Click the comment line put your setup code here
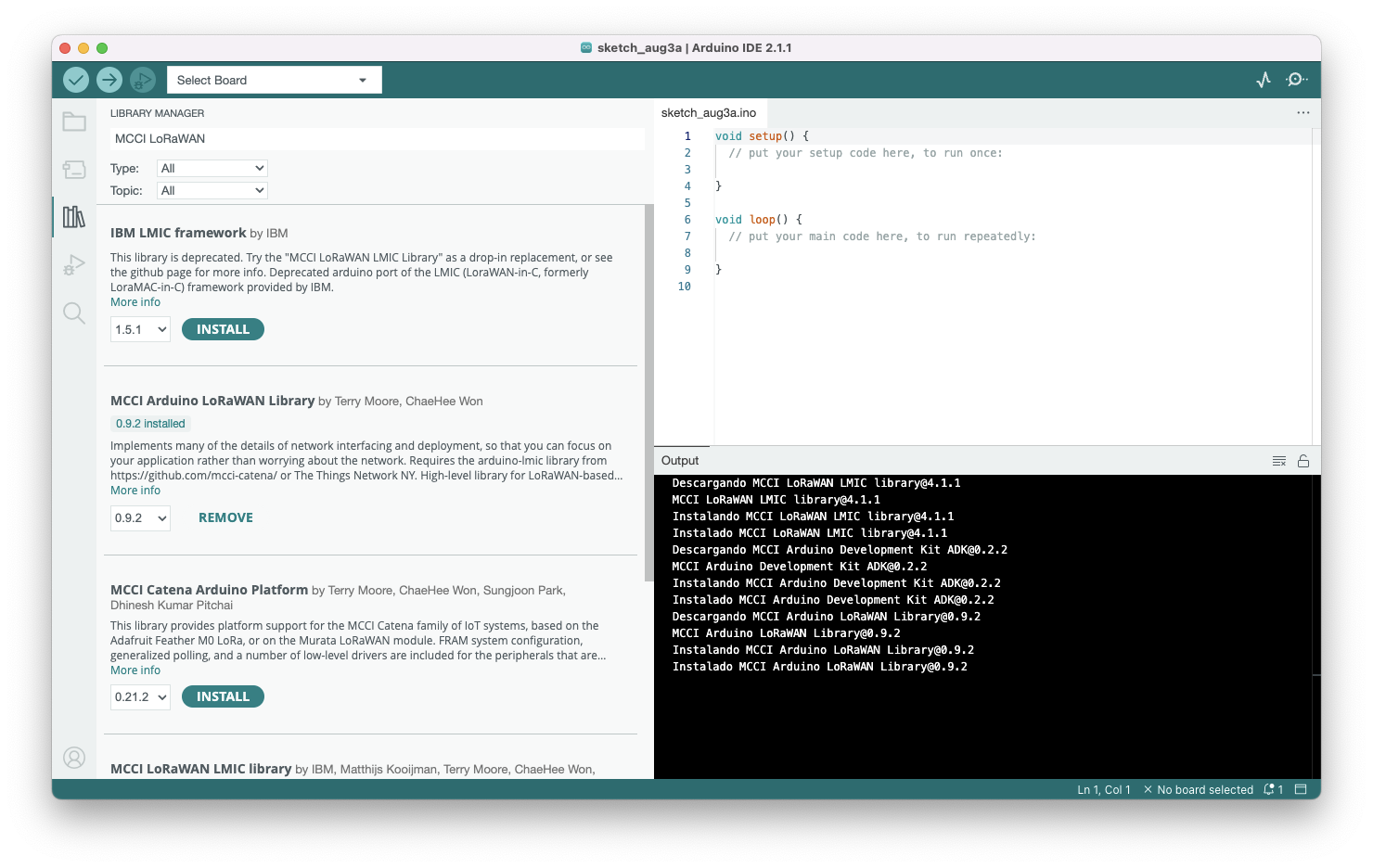 pyautogui.click(x=866, y=153)
